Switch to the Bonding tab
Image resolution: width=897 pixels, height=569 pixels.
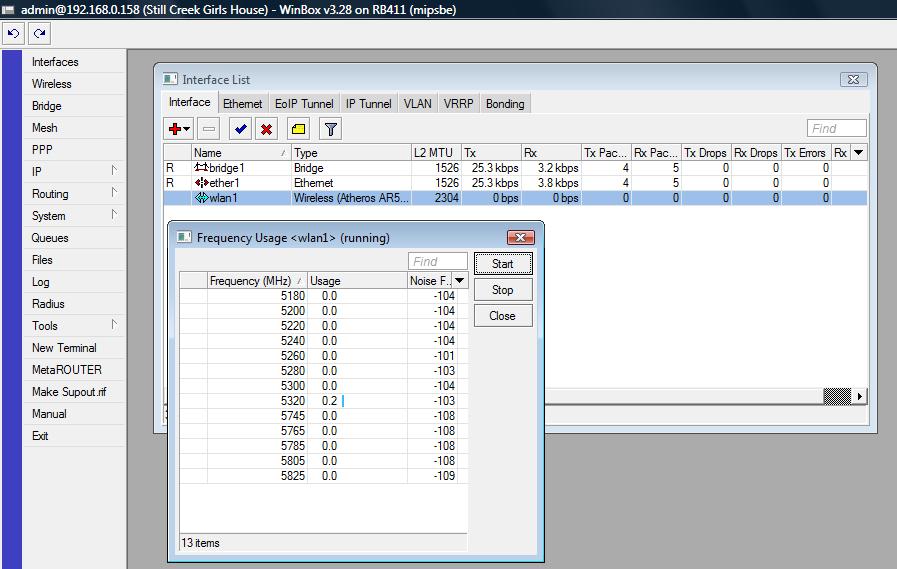tap(505, 104)
